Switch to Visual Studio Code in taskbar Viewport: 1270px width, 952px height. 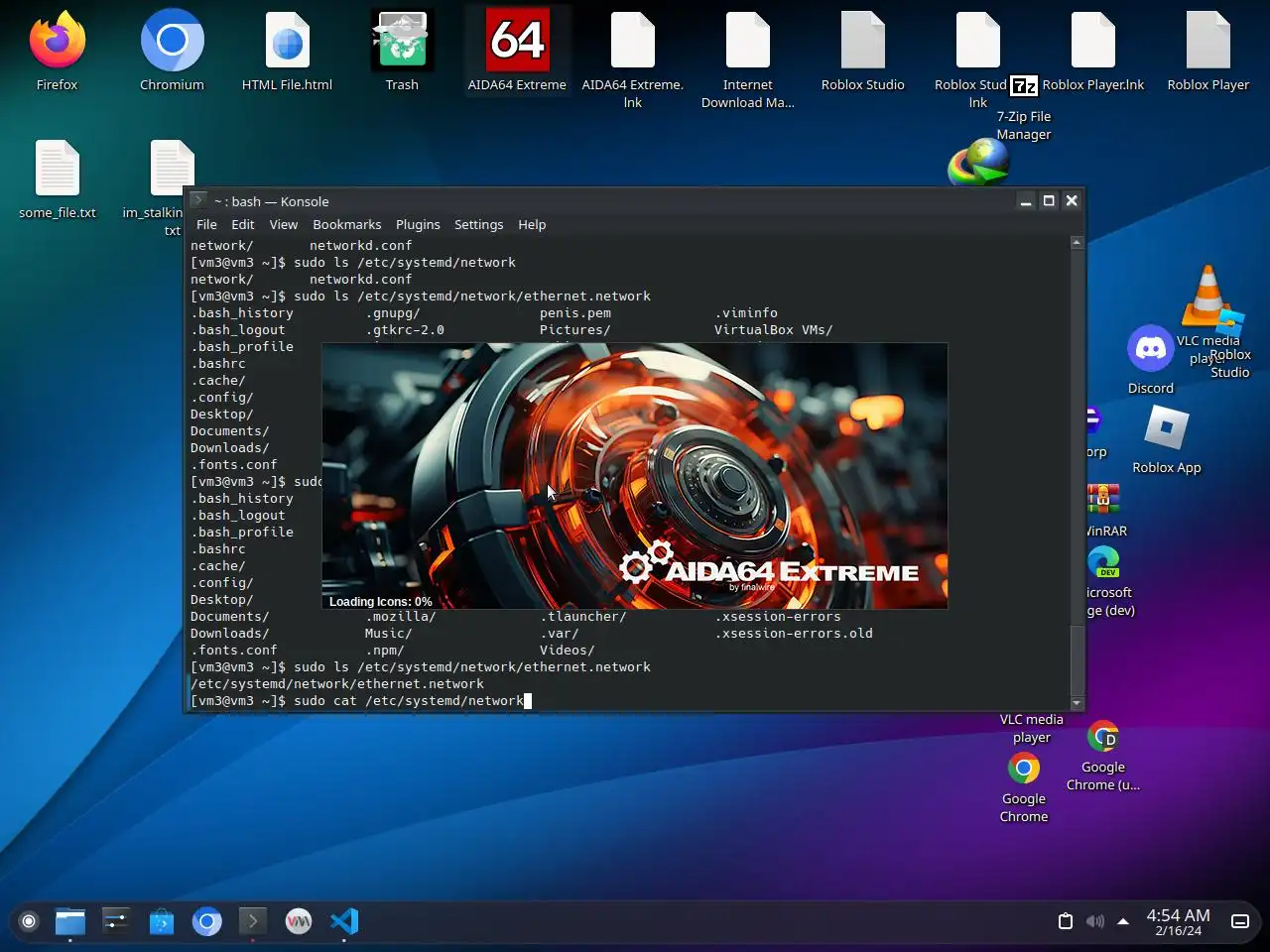(x=344, y=921)
